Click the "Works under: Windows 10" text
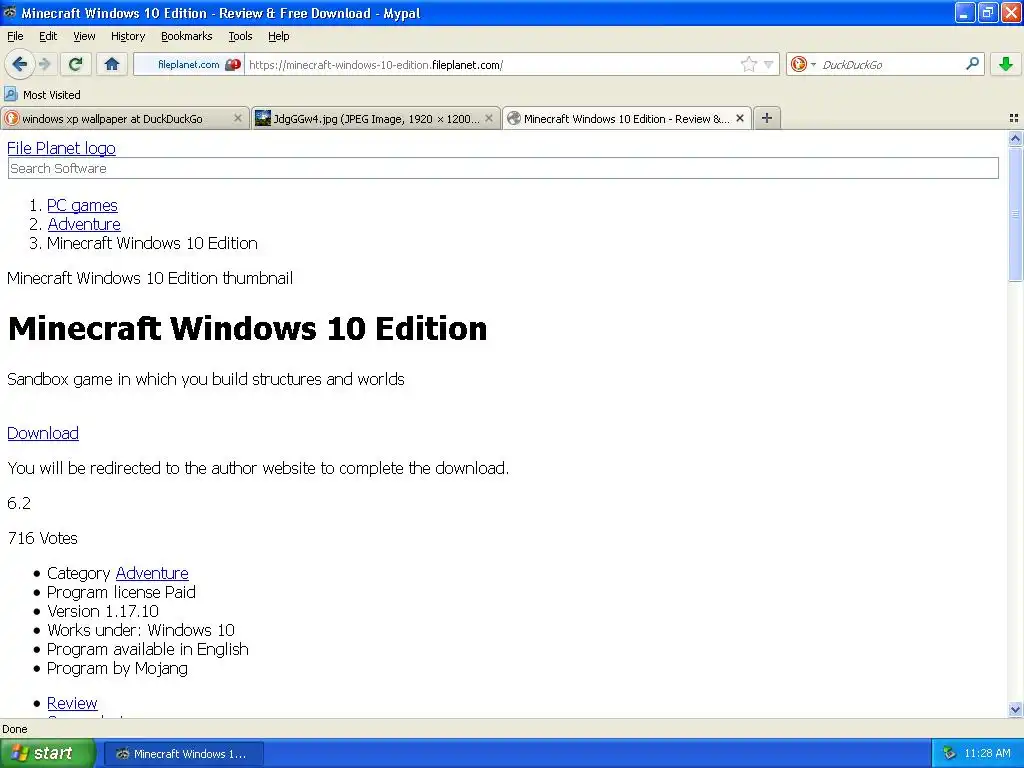The image size is (1024, 768). (x=141, y=630)
